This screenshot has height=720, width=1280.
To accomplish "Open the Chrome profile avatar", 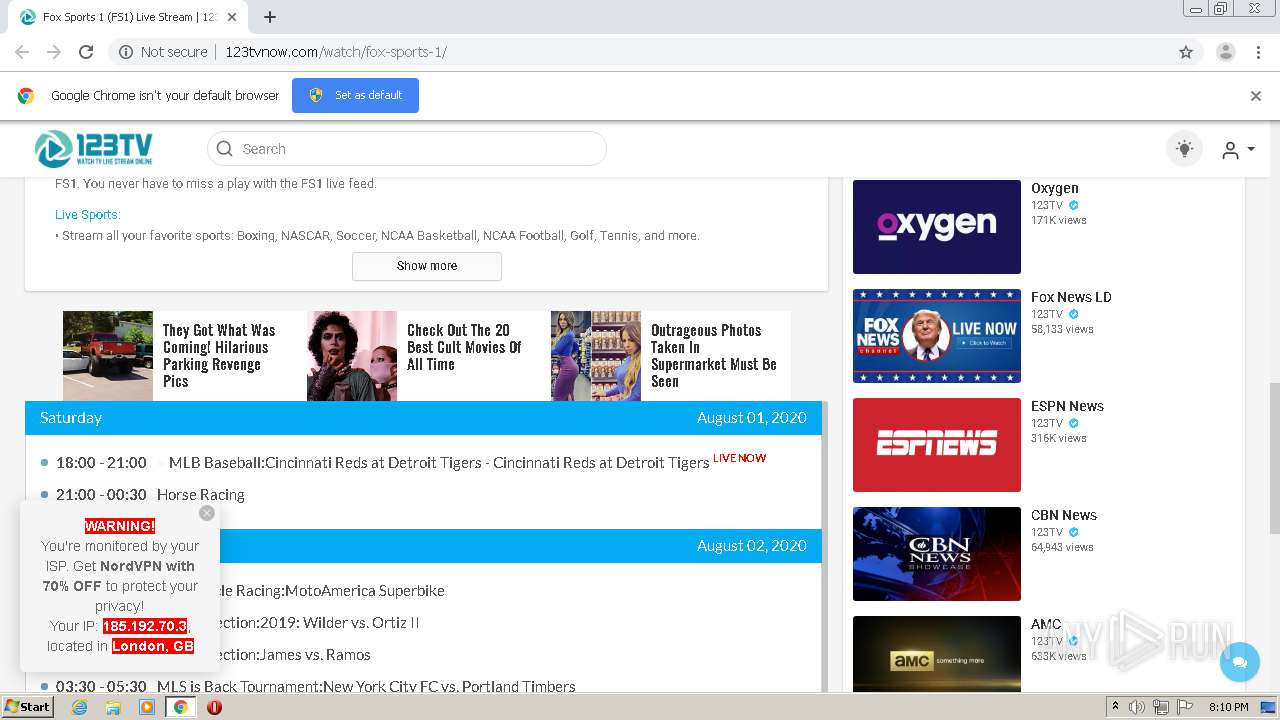I will point(1225,52).
